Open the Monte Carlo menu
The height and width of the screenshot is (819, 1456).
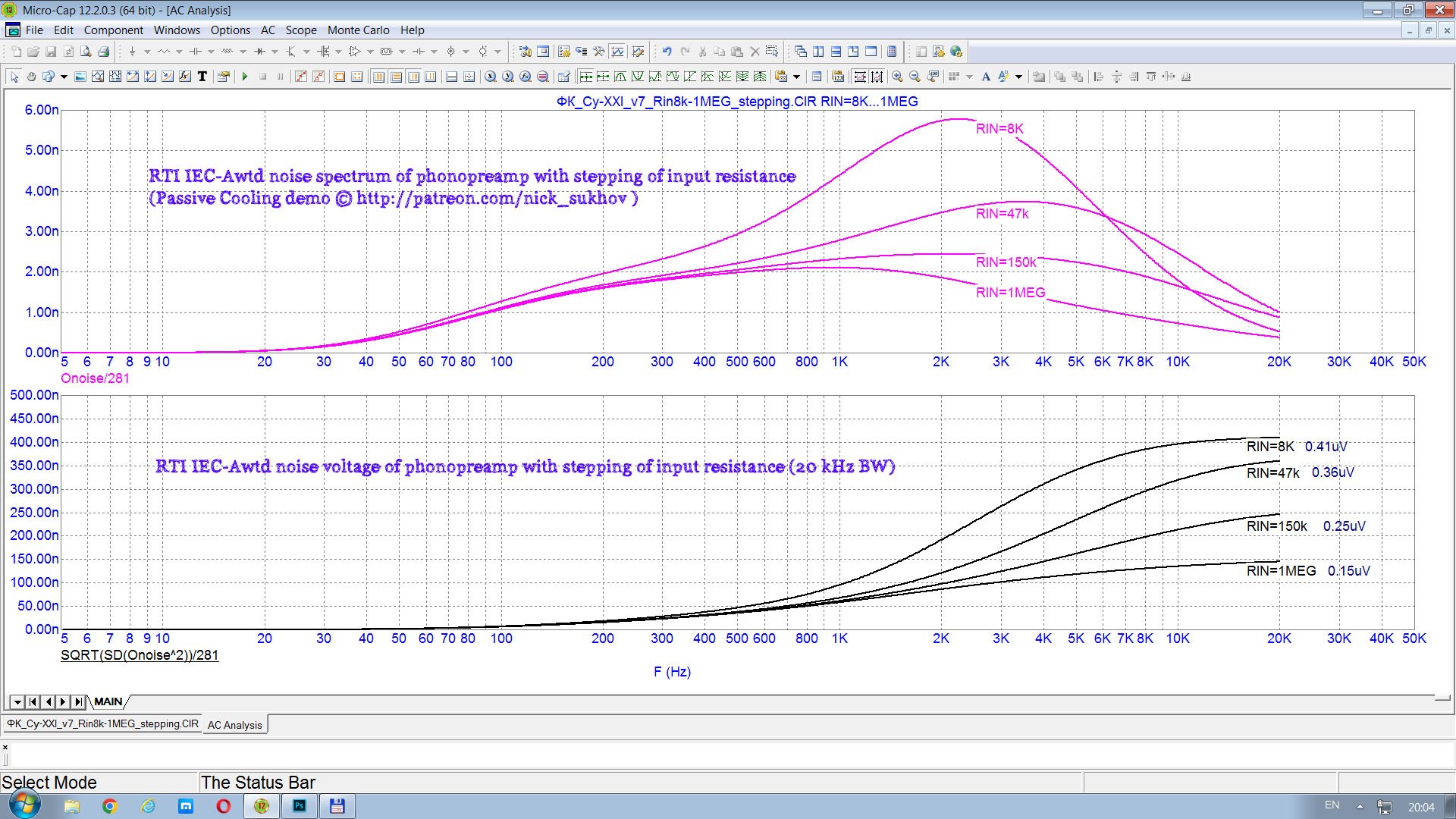[358, 30]
